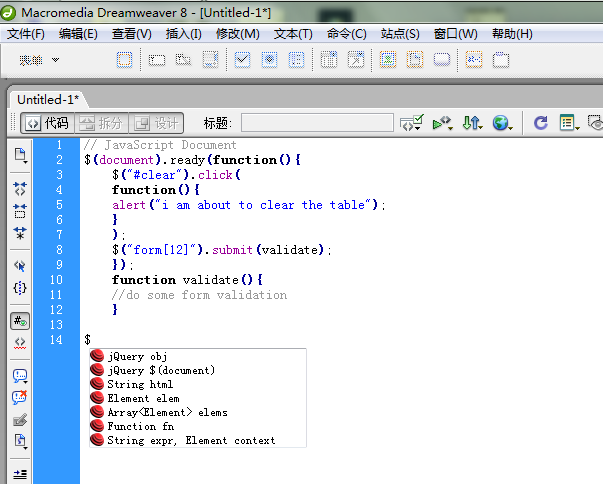Choose code hint 'Function fn'

[198, 426]
